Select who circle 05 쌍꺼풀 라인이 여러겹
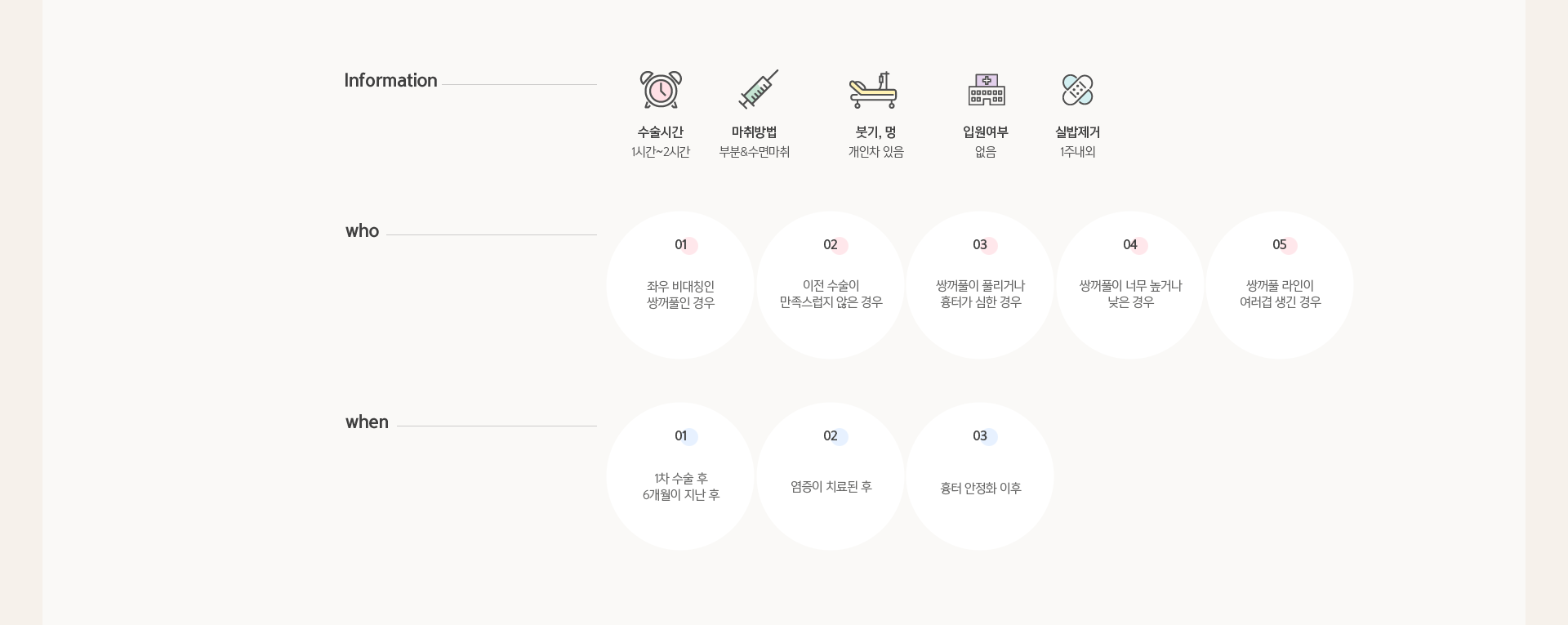Screen dimensions: 1568x625 pyautogui.click(x=1280, y=285)
